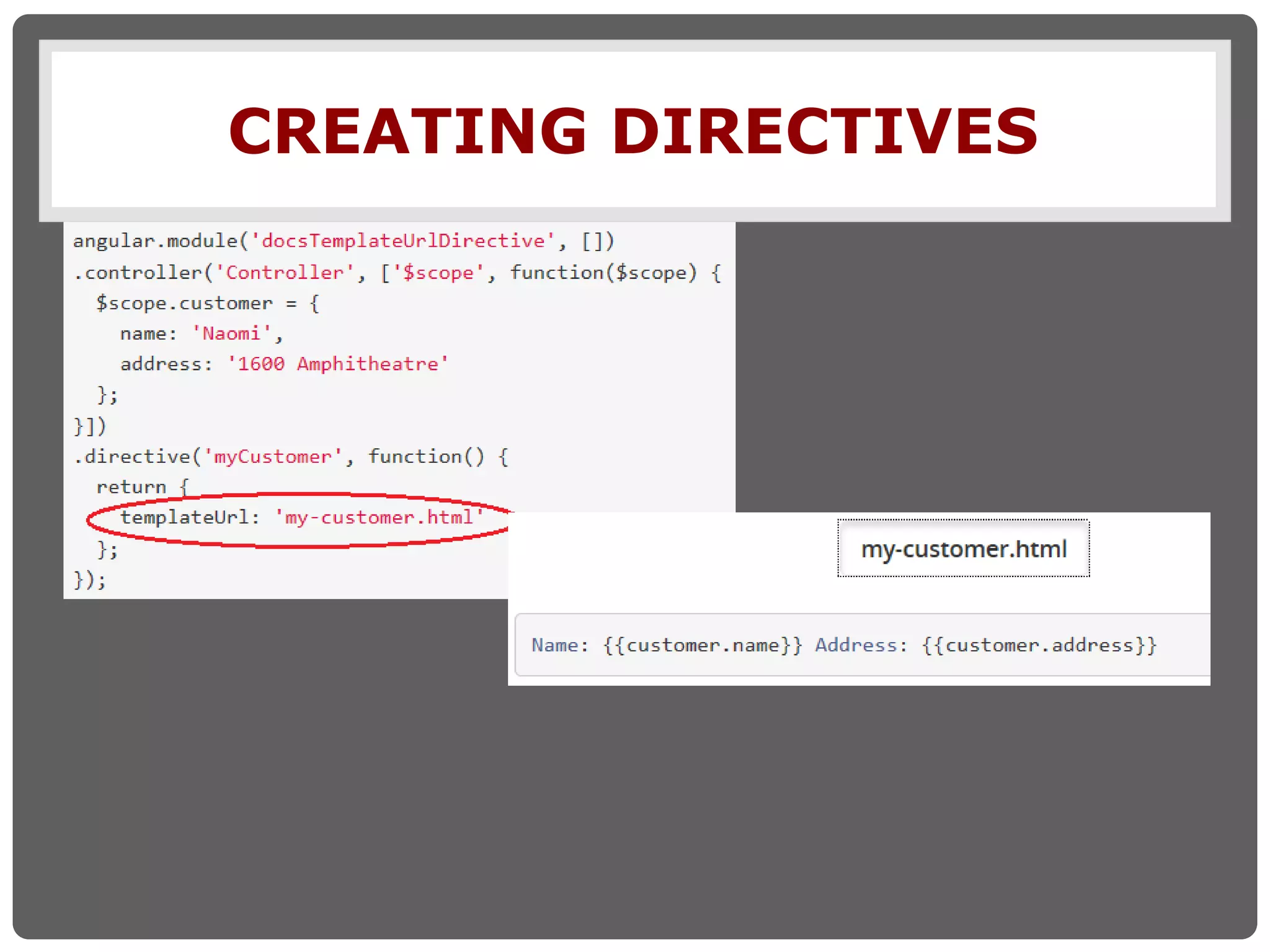Click the 'return {' line
This screenshot has height=952, width=1270.
[x=142, y=487]
